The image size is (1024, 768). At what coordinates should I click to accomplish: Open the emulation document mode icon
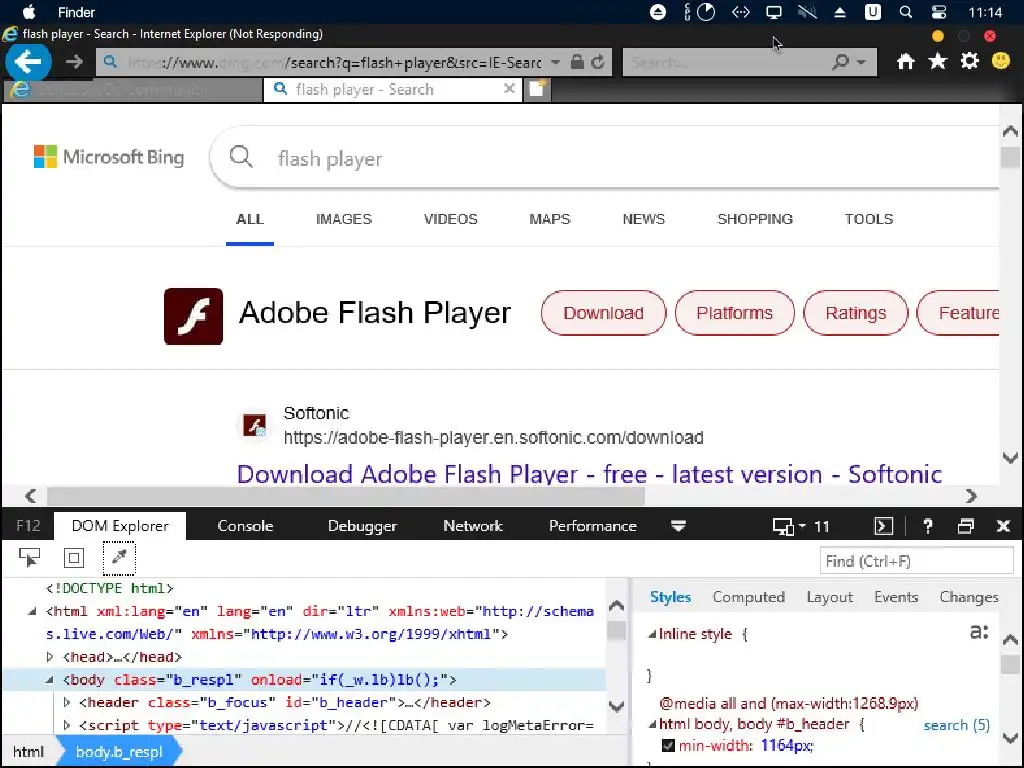tap(782, 526)
